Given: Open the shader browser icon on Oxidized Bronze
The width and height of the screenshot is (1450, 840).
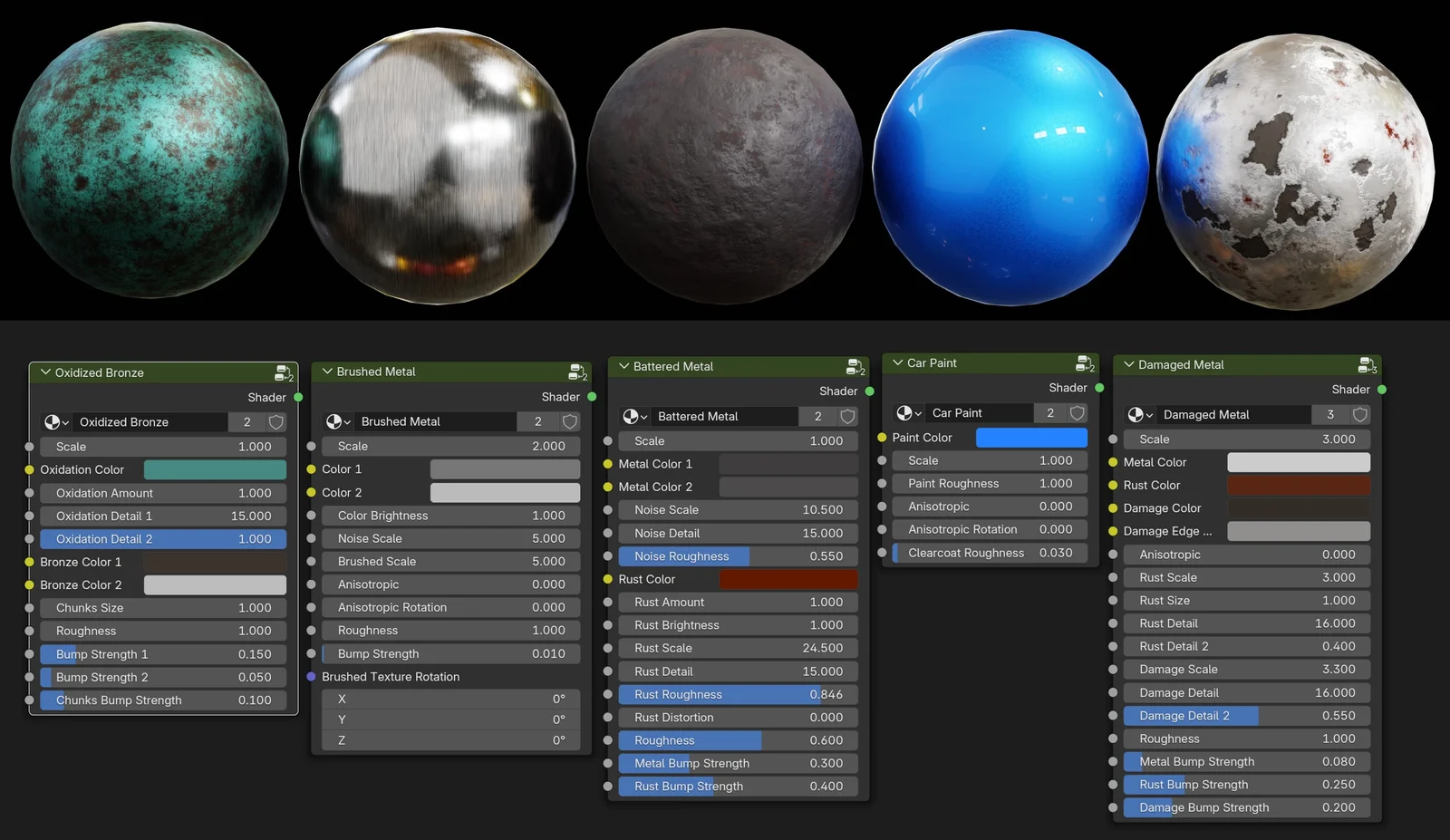Looking at the screenshot, I should (54, 421).
